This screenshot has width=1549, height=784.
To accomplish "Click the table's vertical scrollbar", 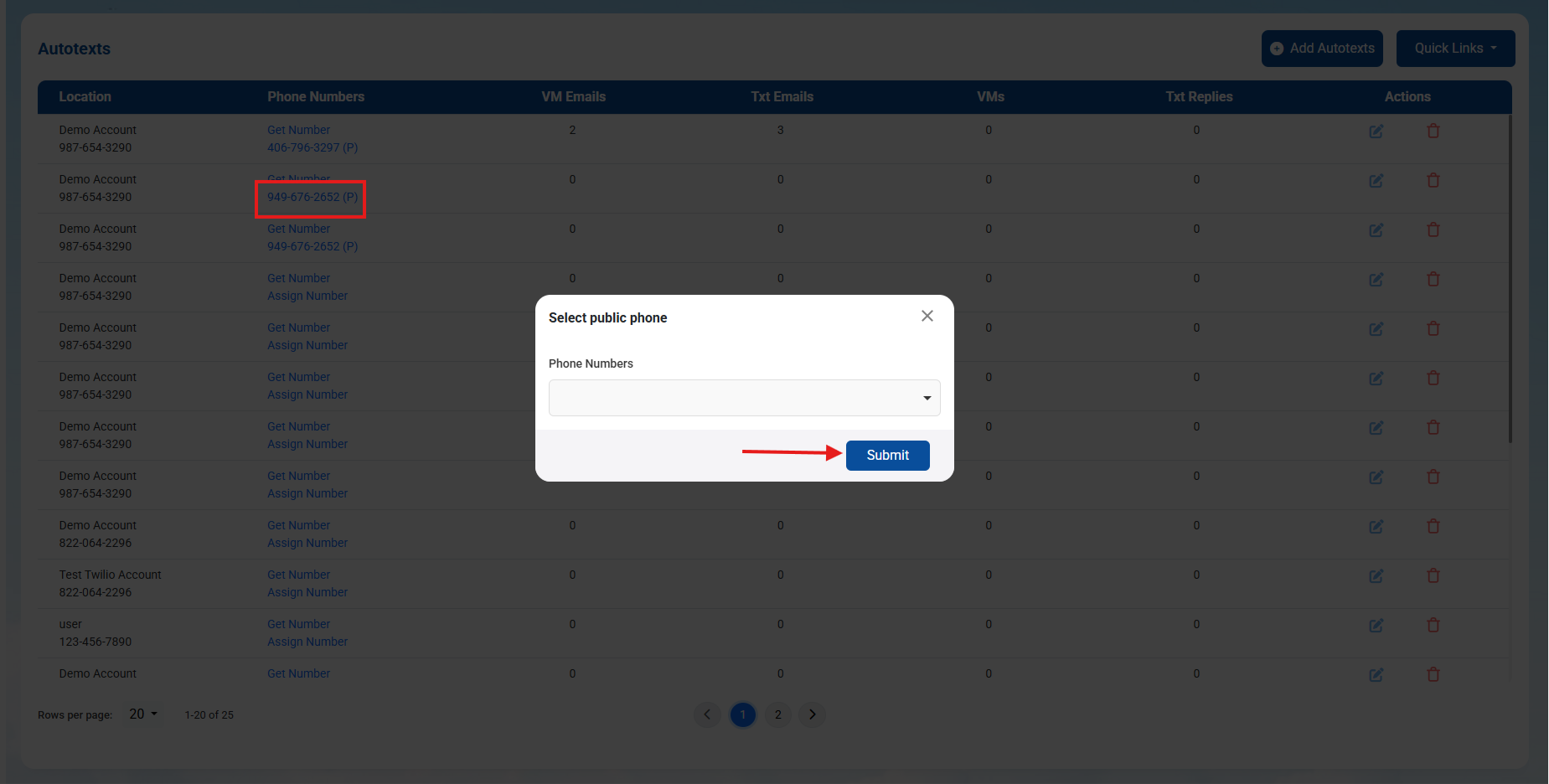I will coord(1510,279).
